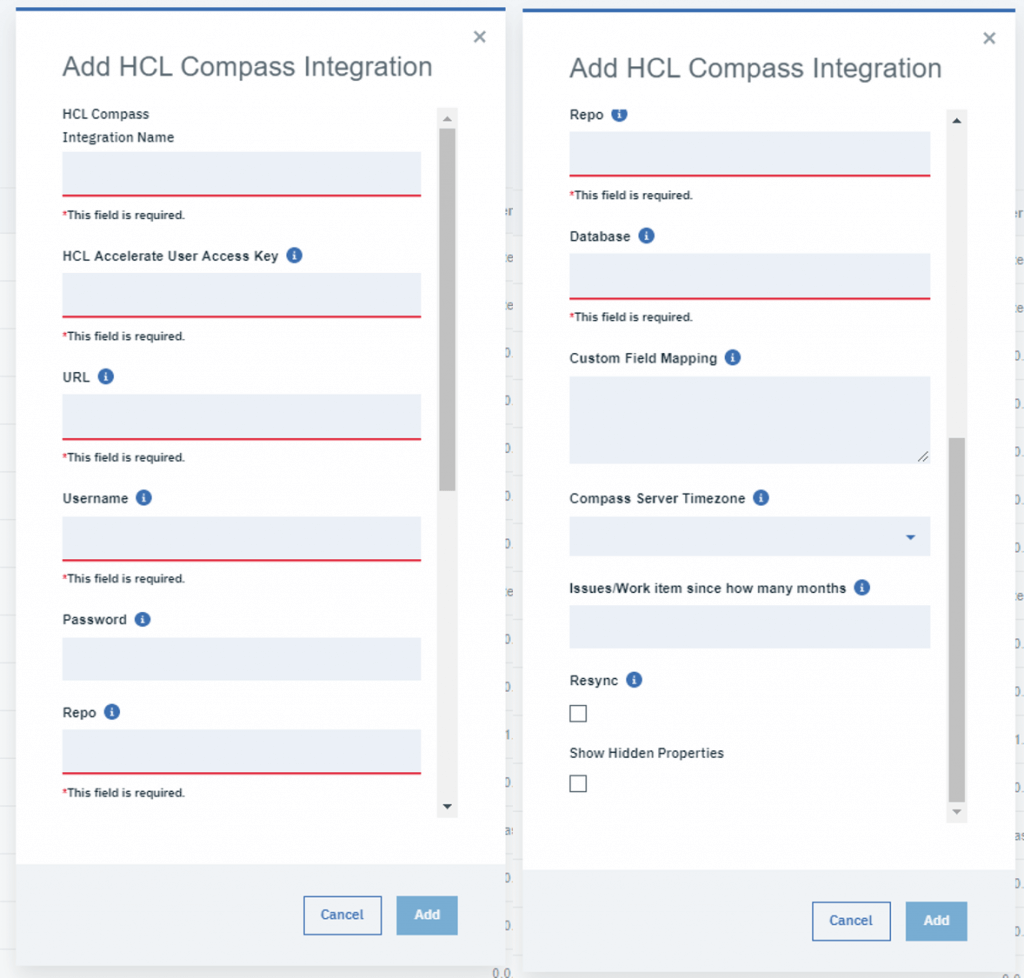Click the Username info icon
1024x978 pixels.
point(144,498)
